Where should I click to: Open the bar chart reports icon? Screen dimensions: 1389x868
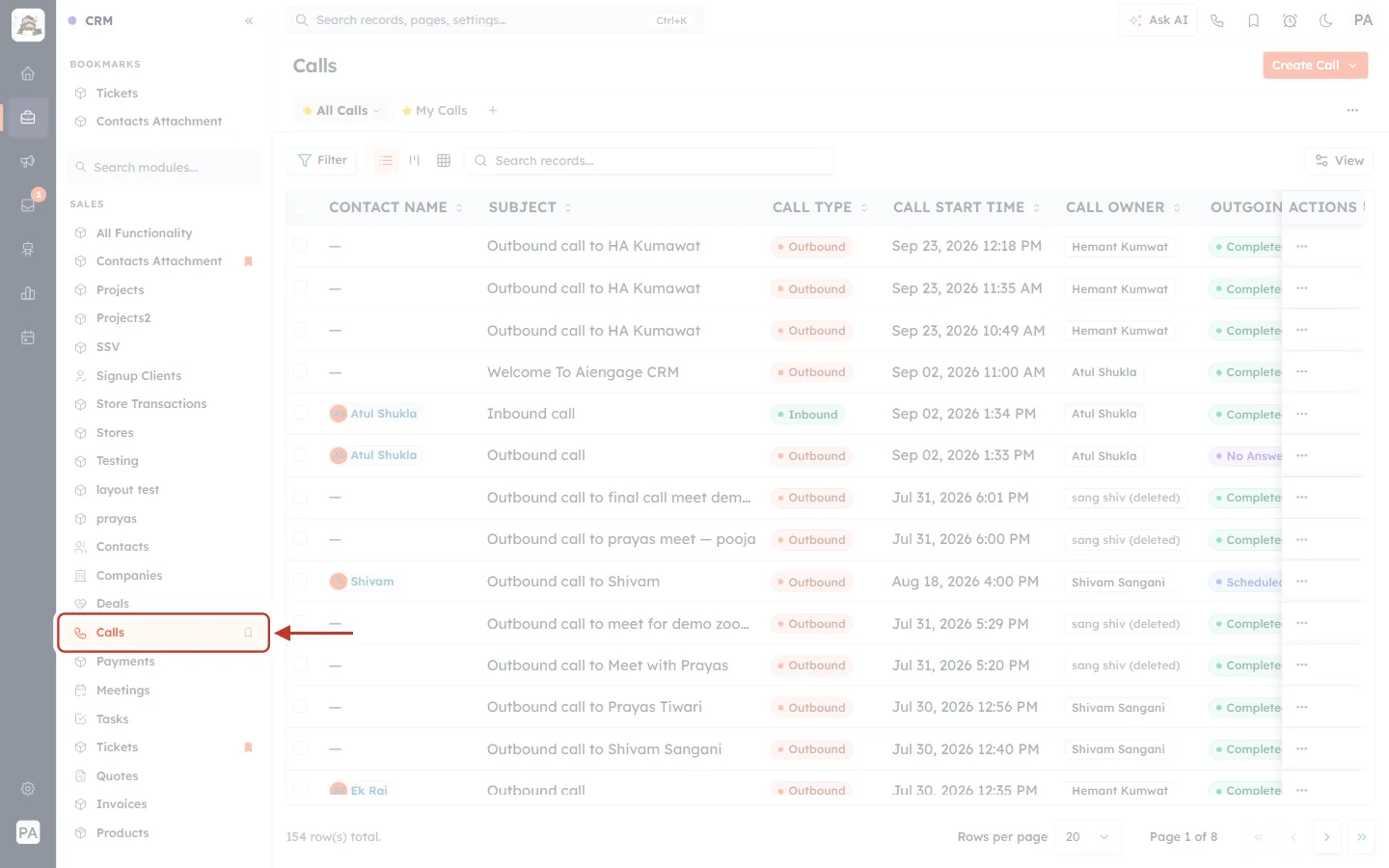coord(28,293)
